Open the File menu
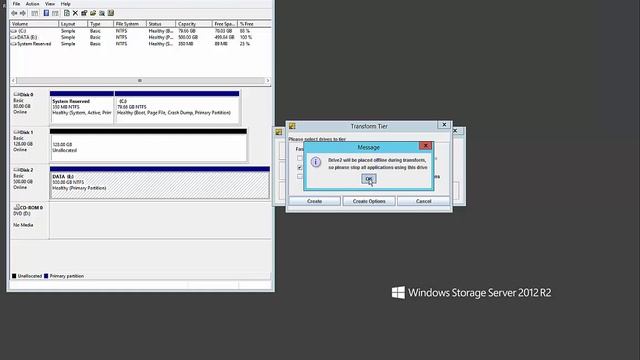This screenshot has width=640, height=360. (16, 4)
